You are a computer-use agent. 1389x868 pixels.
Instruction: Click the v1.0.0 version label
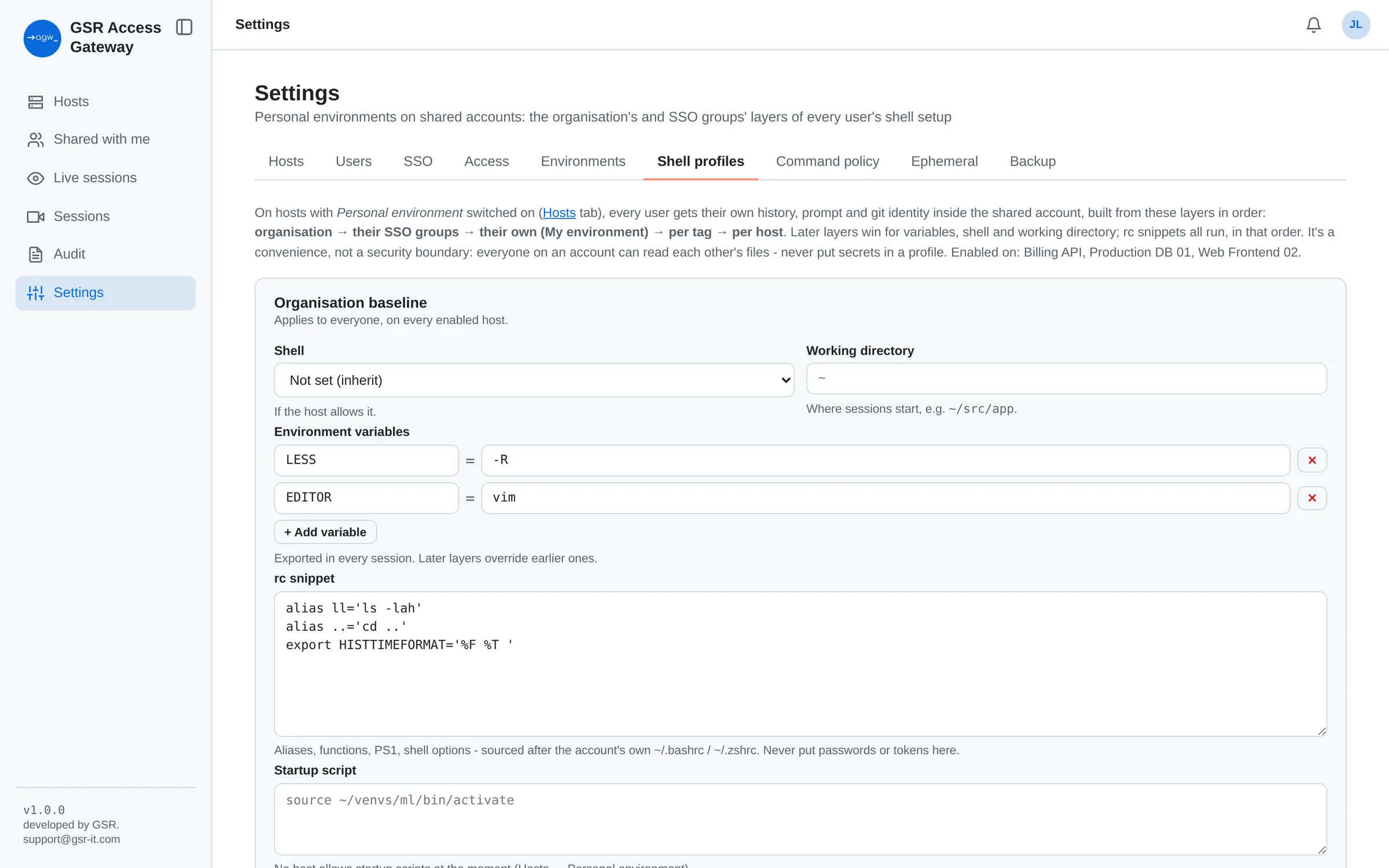pos(44,810)
